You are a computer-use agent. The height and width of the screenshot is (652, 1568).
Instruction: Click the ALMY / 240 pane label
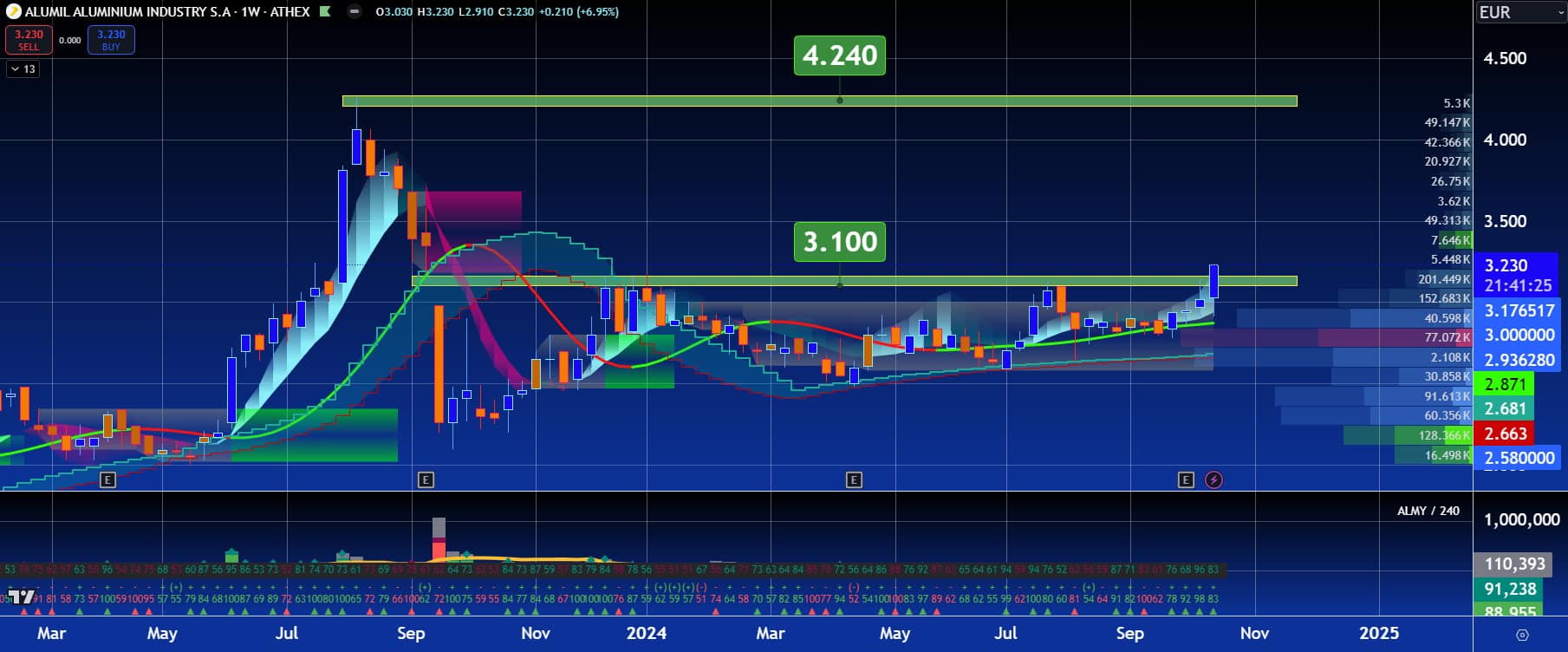tap(1428, 511)
